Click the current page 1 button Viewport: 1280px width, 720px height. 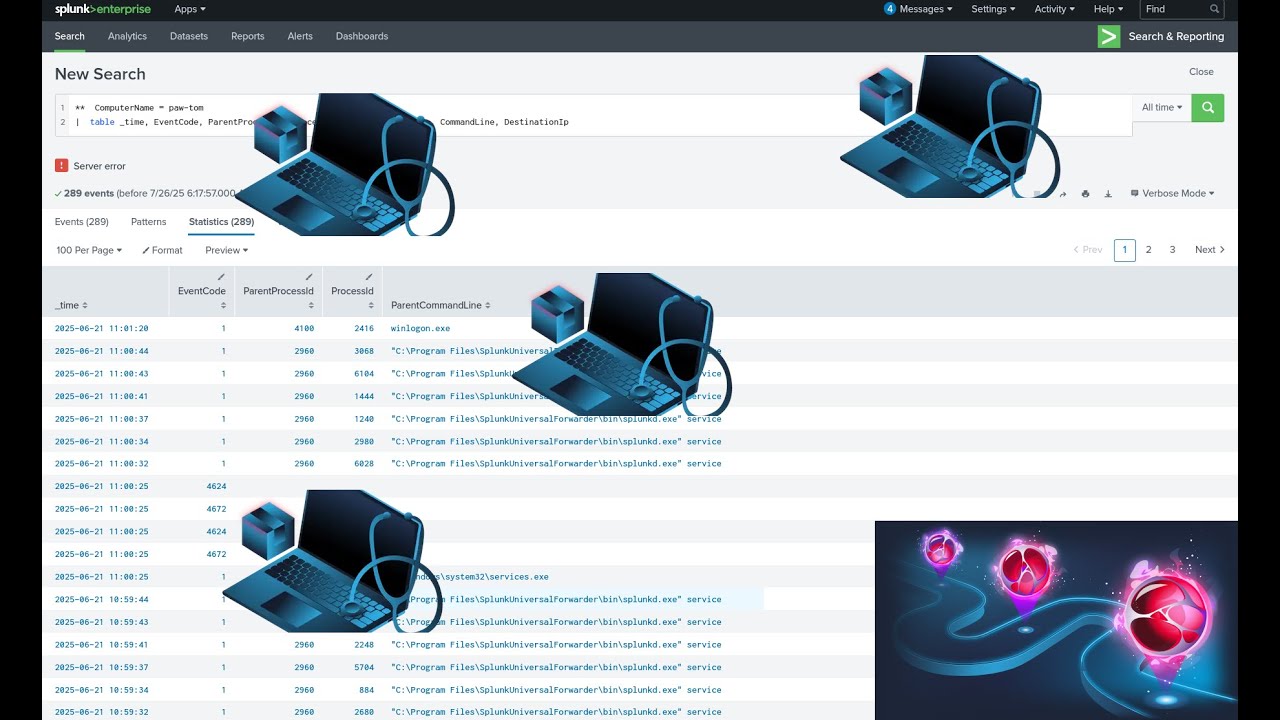pyautogui.click(x=1125, y=250)
